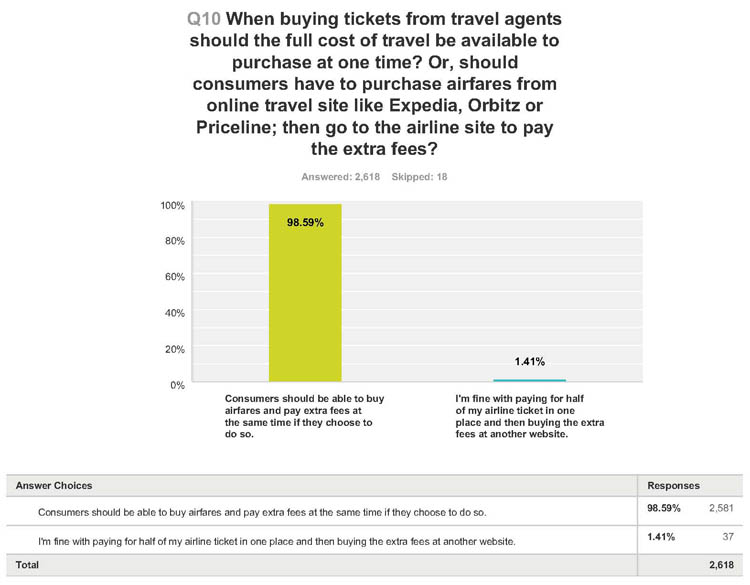Click the Responses column header
750x585 pixels.
(673, 486)
